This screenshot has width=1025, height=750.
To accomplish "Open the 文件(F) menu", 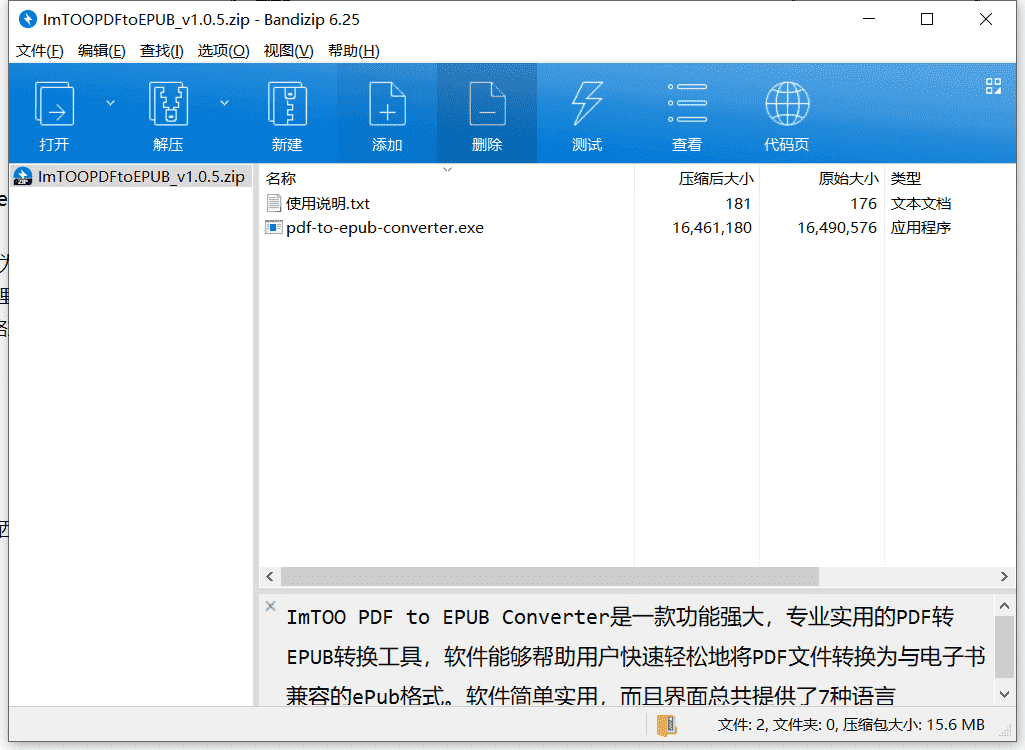I will [x=39, y=51].
